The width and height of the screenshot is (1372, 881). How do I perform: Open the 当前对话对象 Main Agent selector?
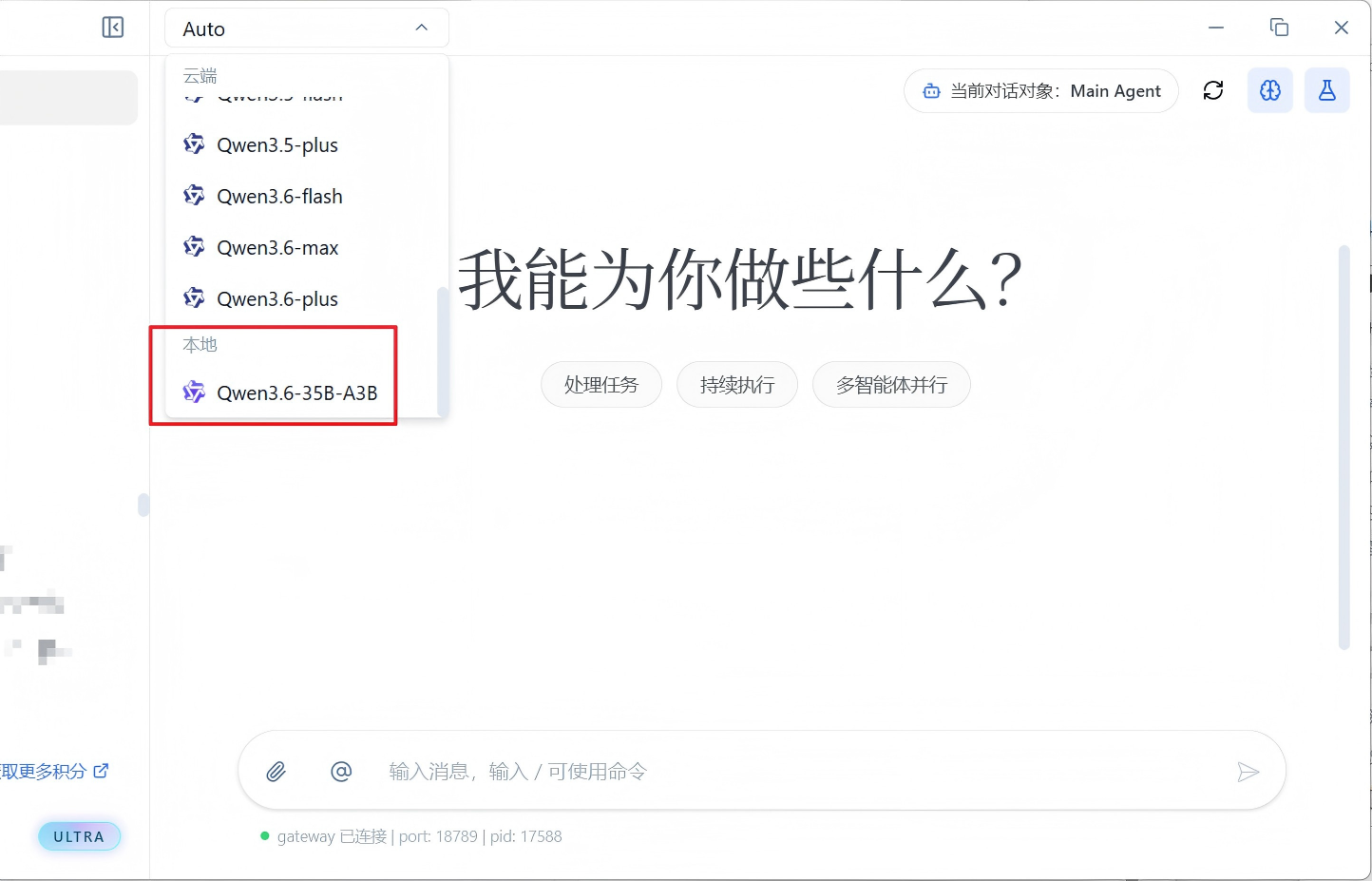(1041, 91)
